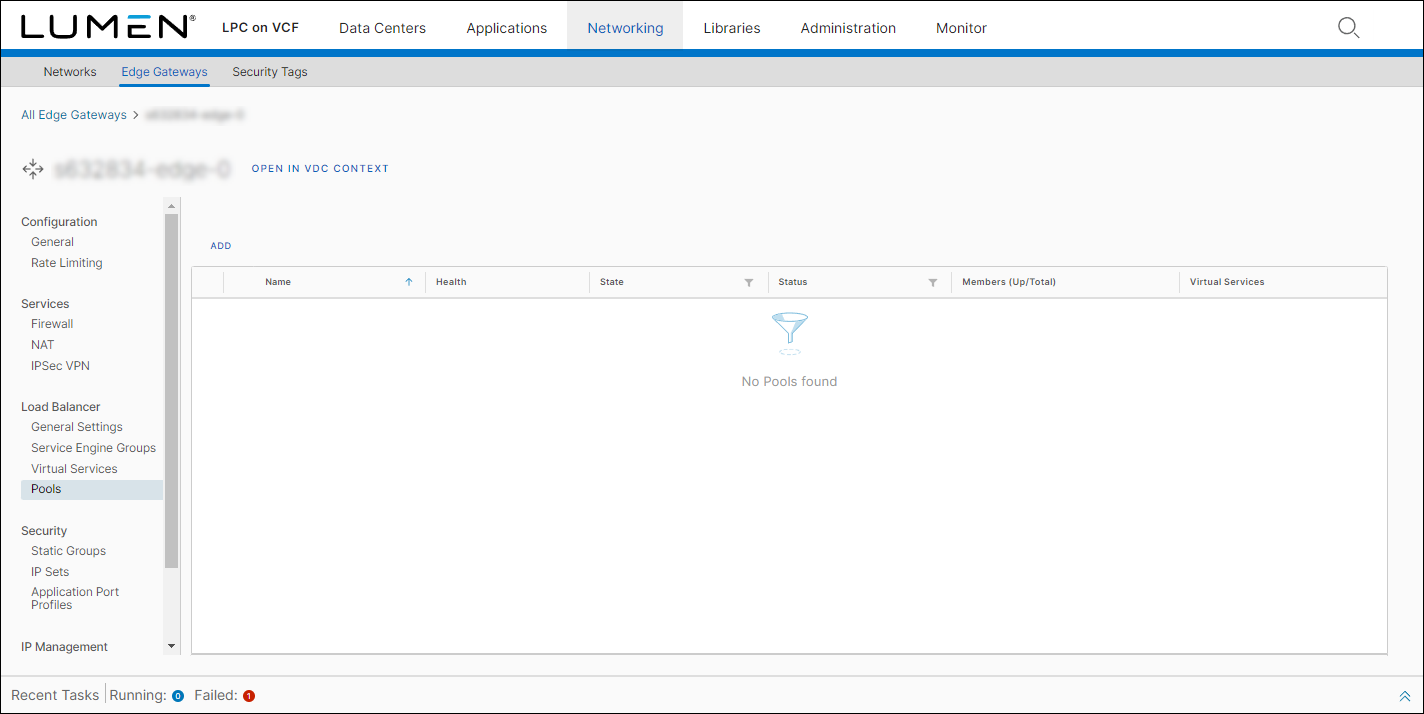The image size is (1424, 714).
Task: Open Load Balancer General Settings
Action: (77, 427)
